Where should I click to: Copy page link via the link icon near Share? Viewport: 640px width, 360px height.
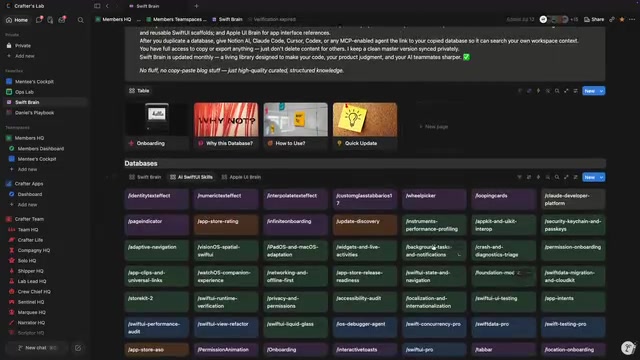click(612, 19)
